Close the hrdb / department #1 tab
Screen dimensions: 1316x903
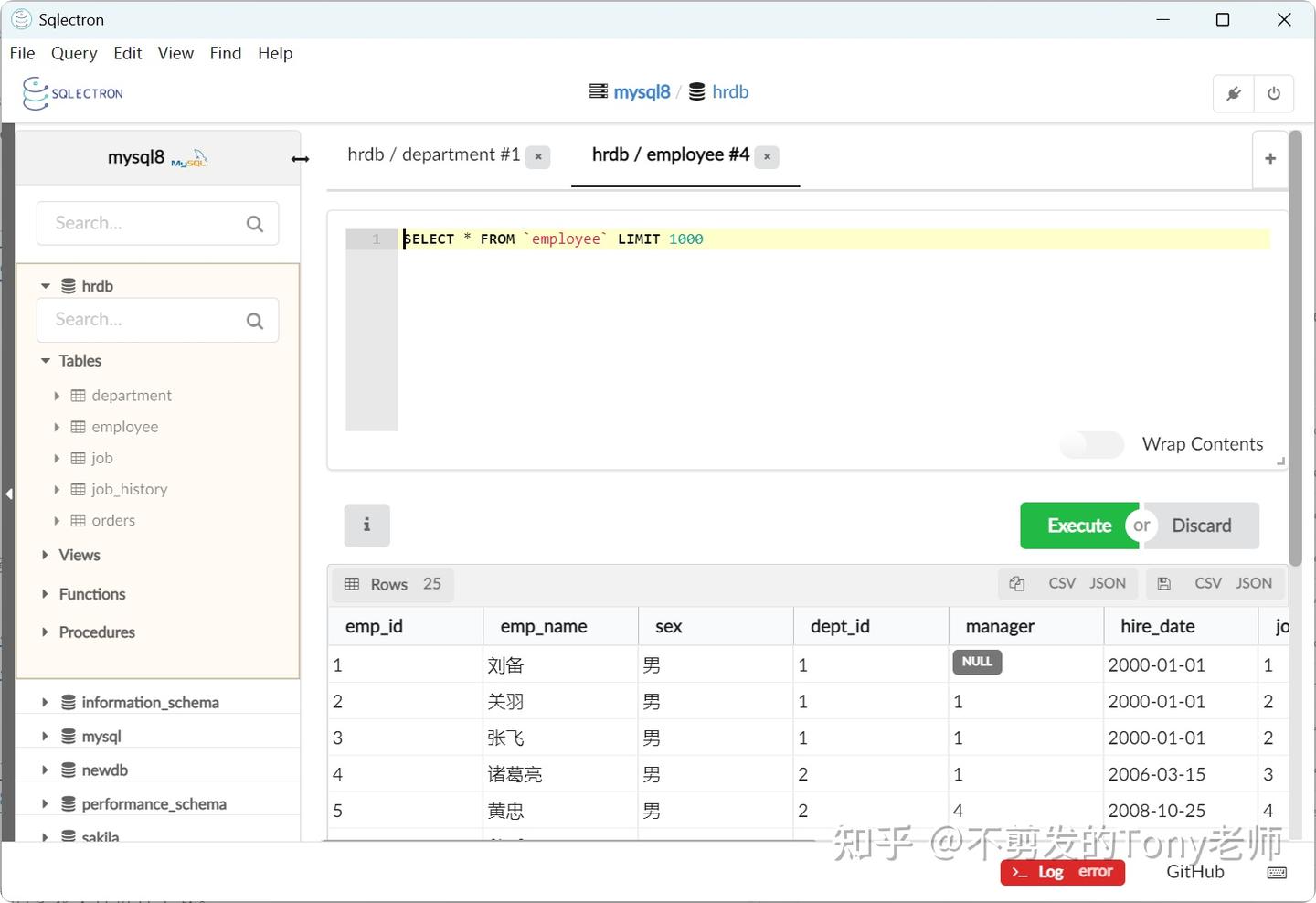pos(538,156)
